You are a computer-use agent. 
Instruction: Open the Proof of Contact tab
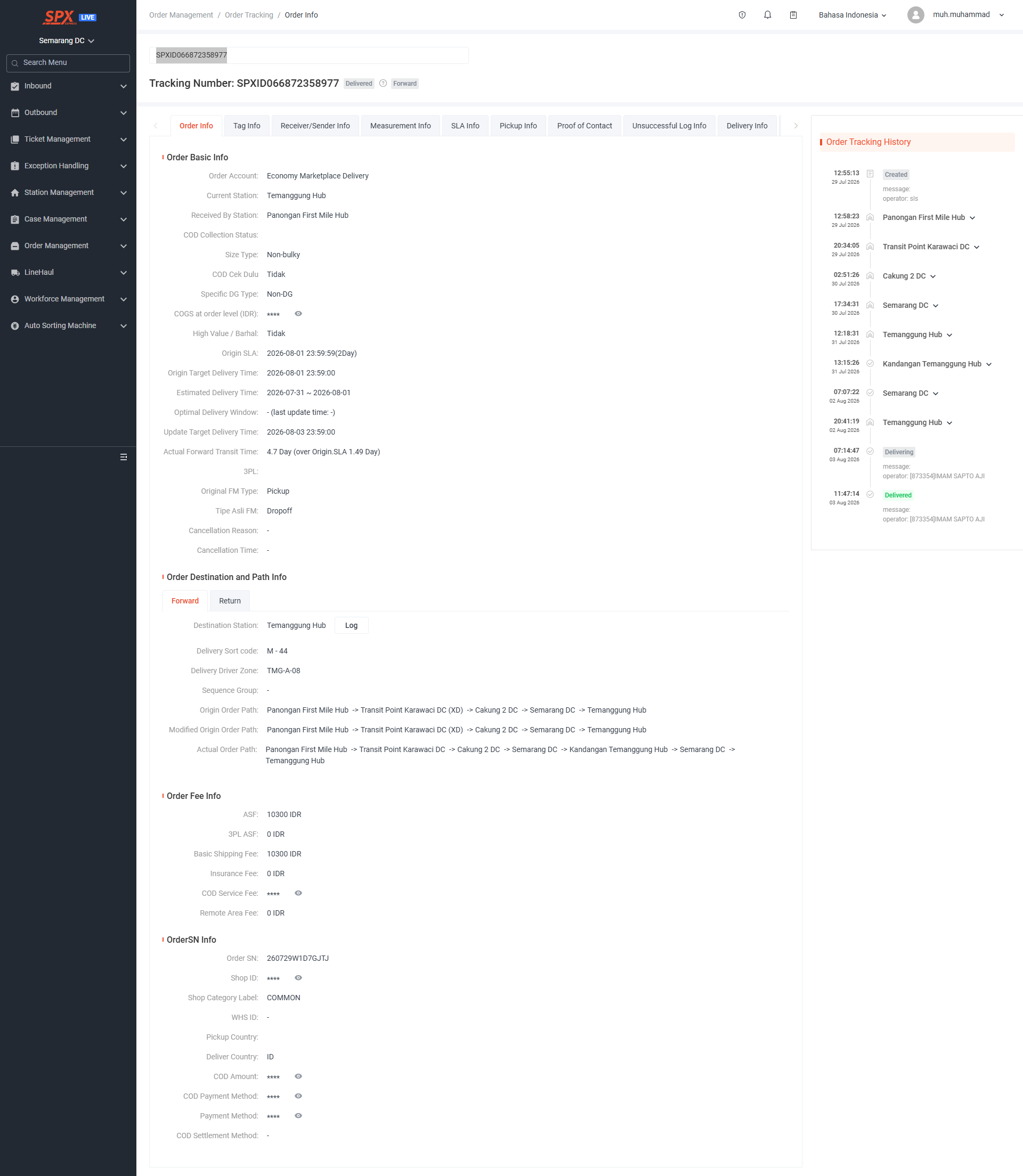pyautogui.click(x=584, y=126)
